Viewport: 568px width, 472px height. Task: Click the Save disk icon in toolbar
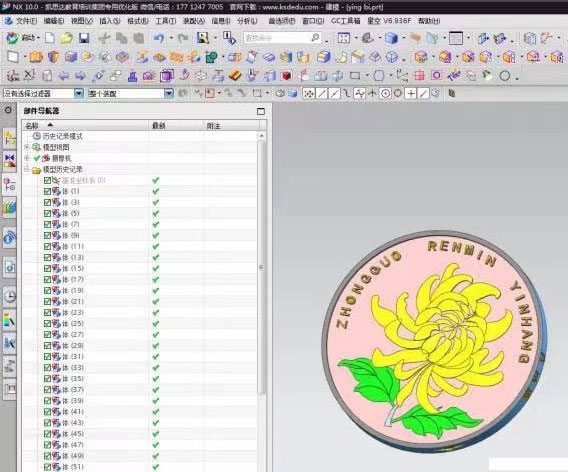[84, 38]
